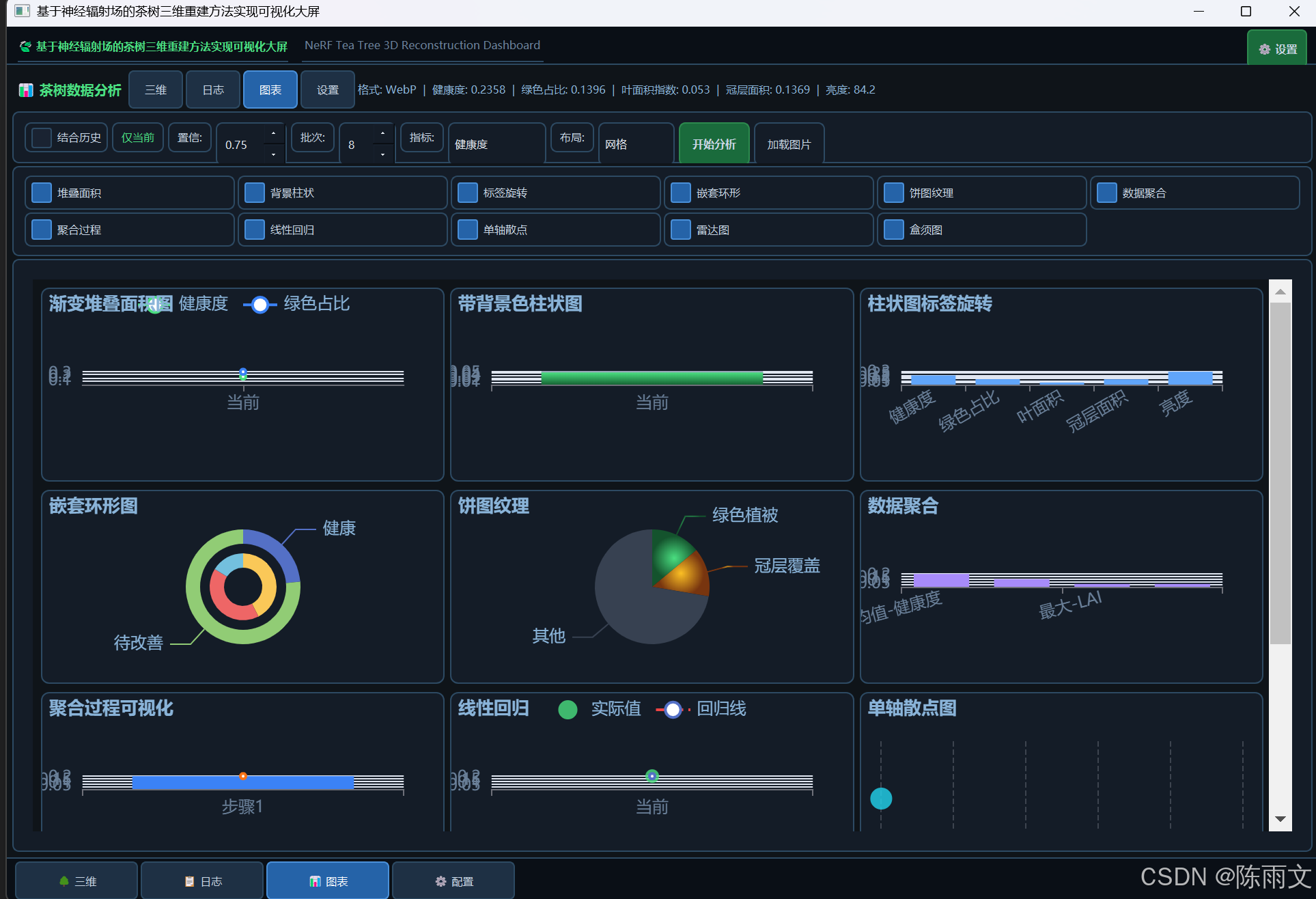Click the 格式: WebP status text
The image size is (1316, 899).
tap(387, 89)
